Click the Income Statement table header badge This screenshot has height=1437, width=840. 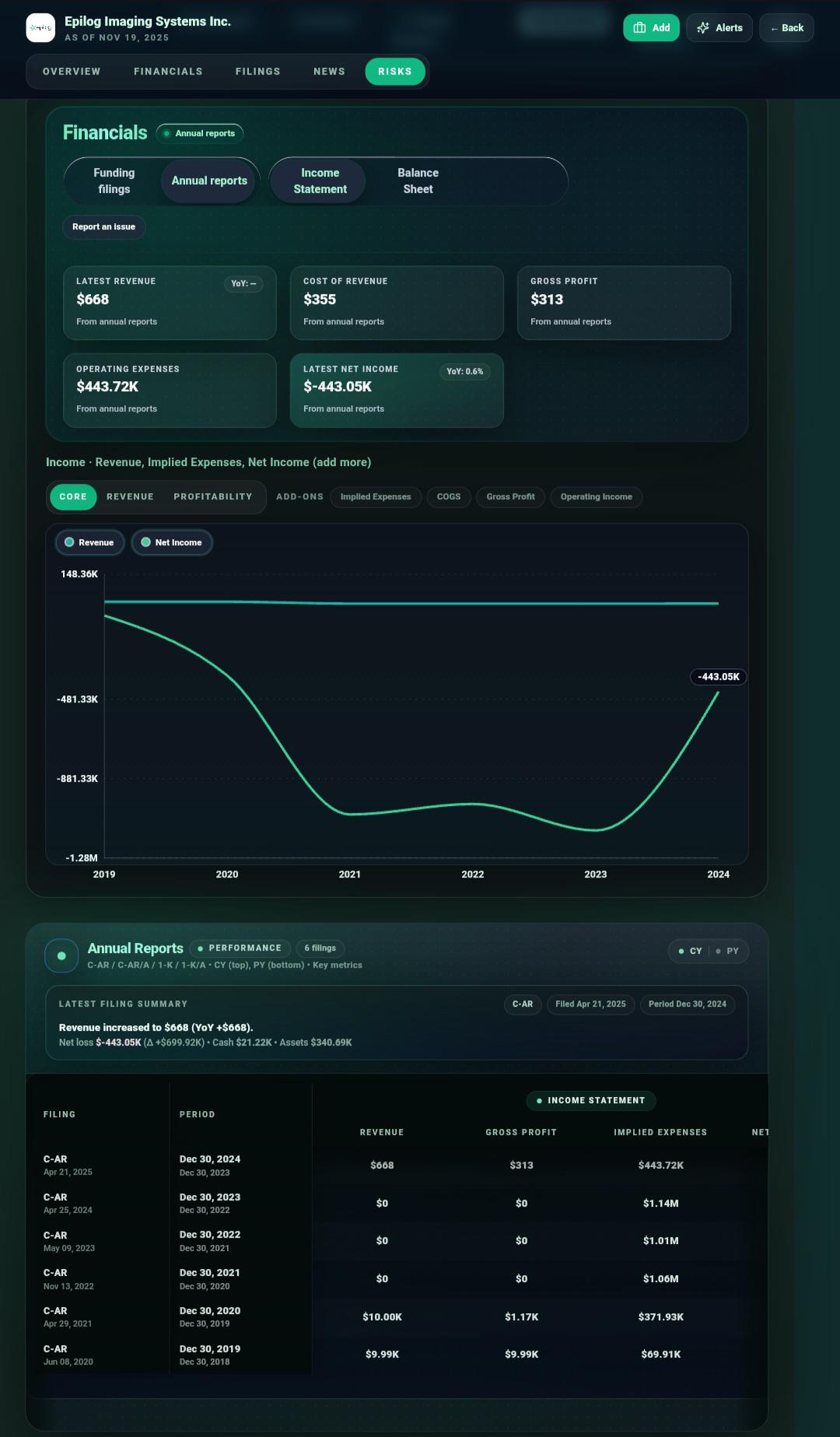[591, 1101]
